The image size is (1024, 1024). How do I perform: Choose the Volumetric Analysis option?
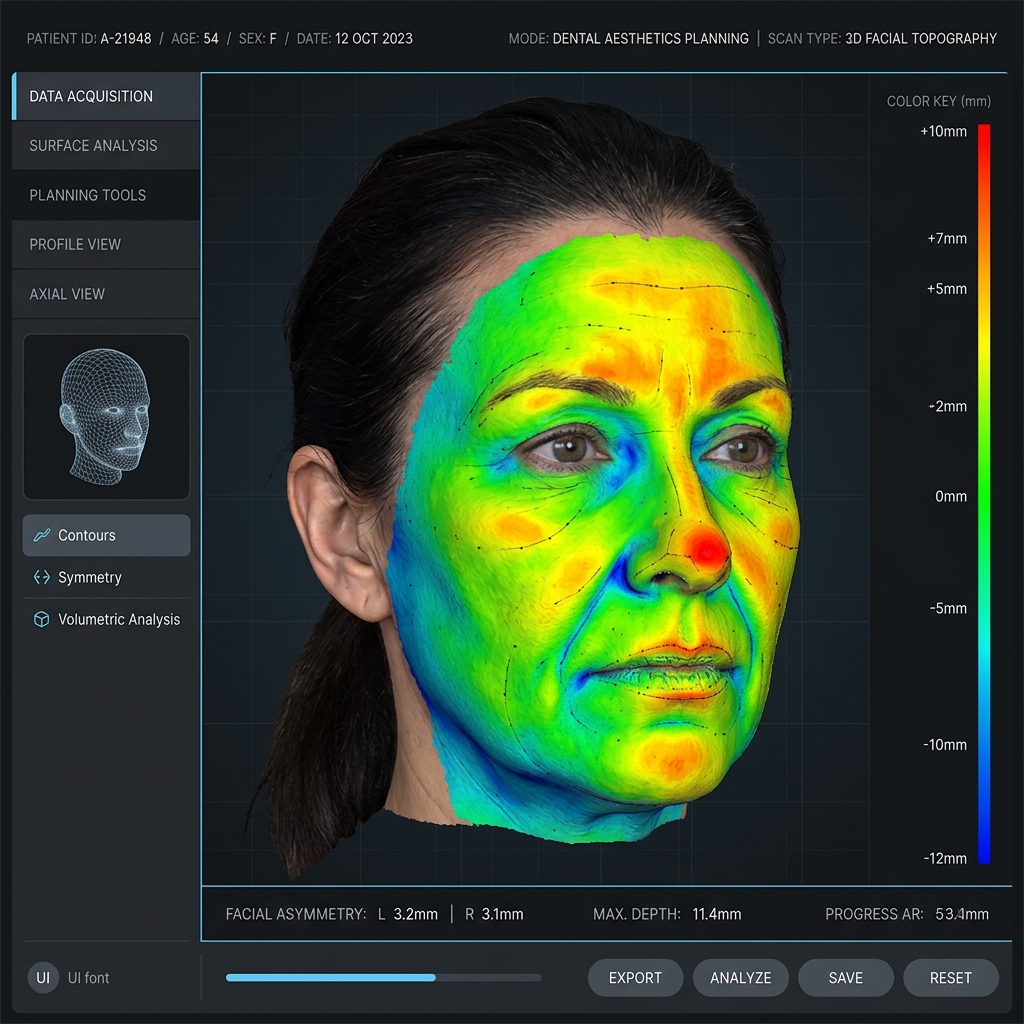(x=106, y=619)
